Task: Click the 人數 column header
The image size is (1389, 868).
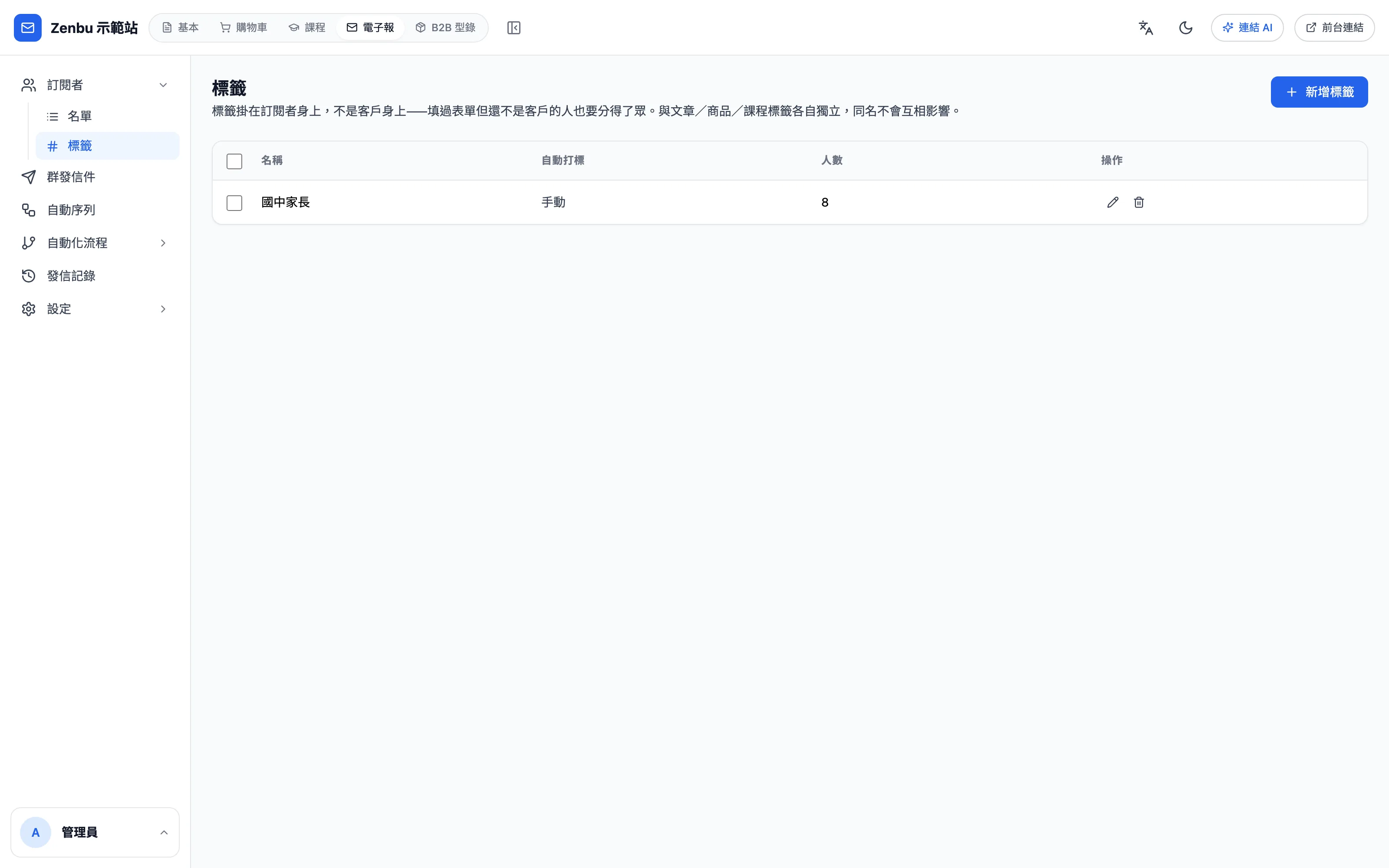Action: pyautogui.click(x=832, y=160)
